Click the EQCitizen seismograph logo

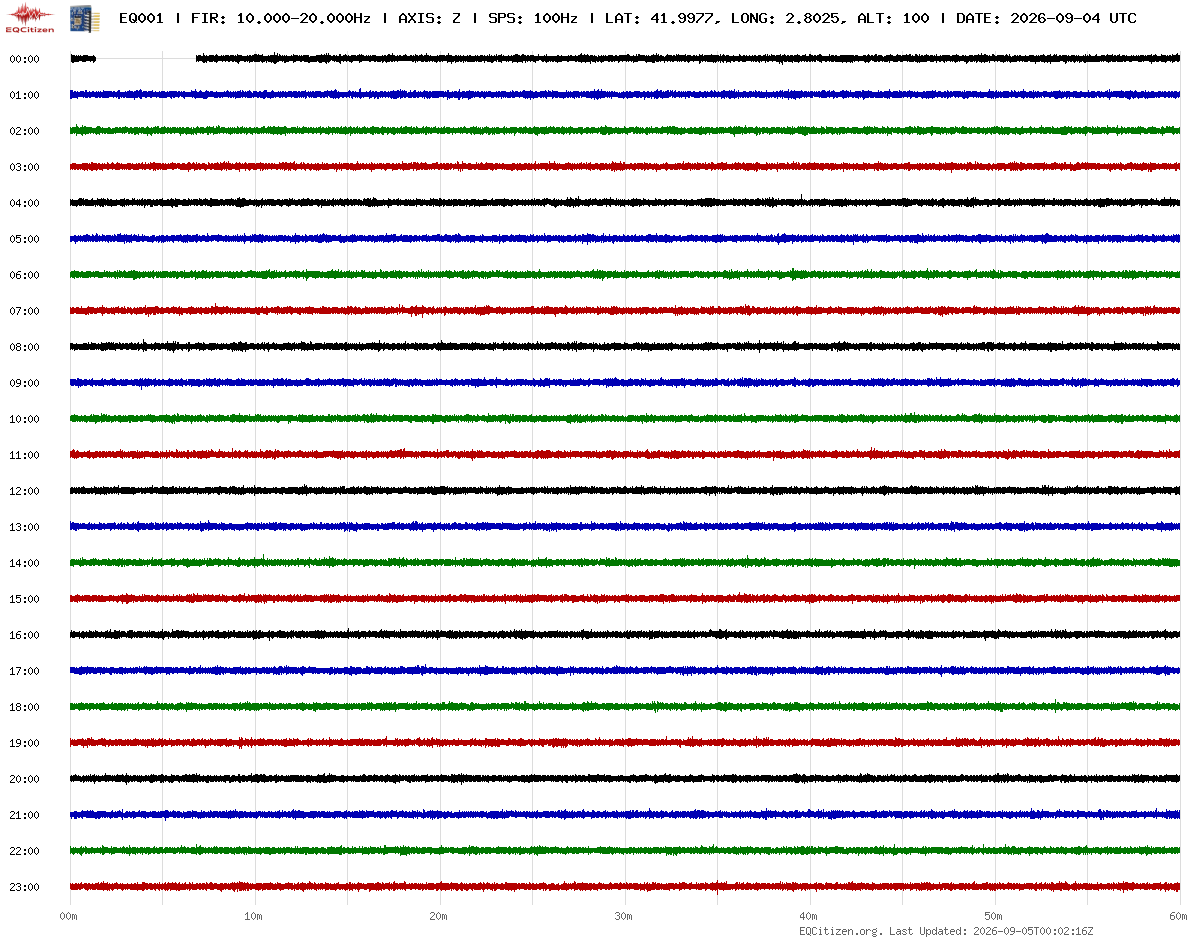pyautogui.click(x=30, y=17)
